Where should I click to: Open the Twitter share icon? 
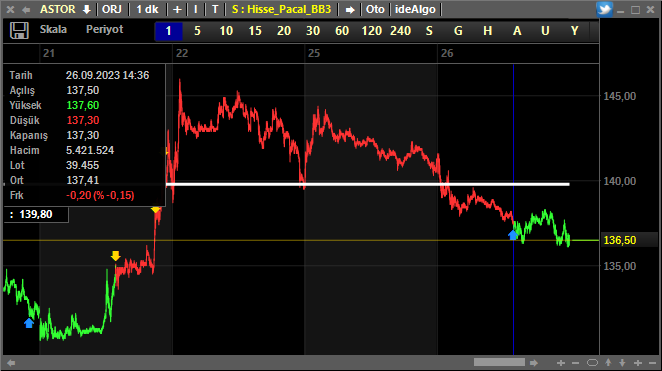[x=604, y=9]
